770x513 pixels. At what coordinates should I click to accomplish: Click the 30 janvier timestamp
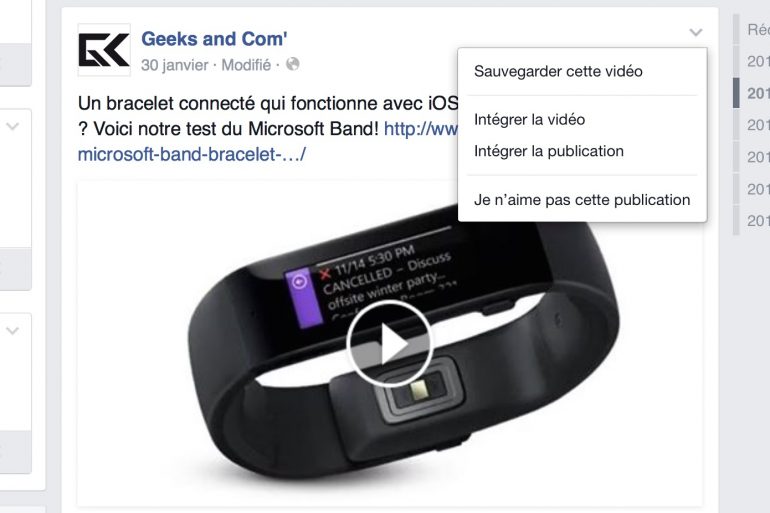174,65
